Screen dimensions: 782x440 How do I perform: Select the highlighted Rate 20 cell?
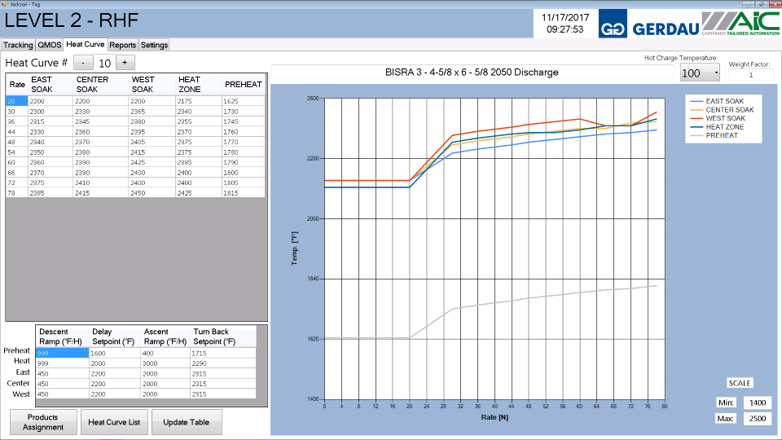16,101
